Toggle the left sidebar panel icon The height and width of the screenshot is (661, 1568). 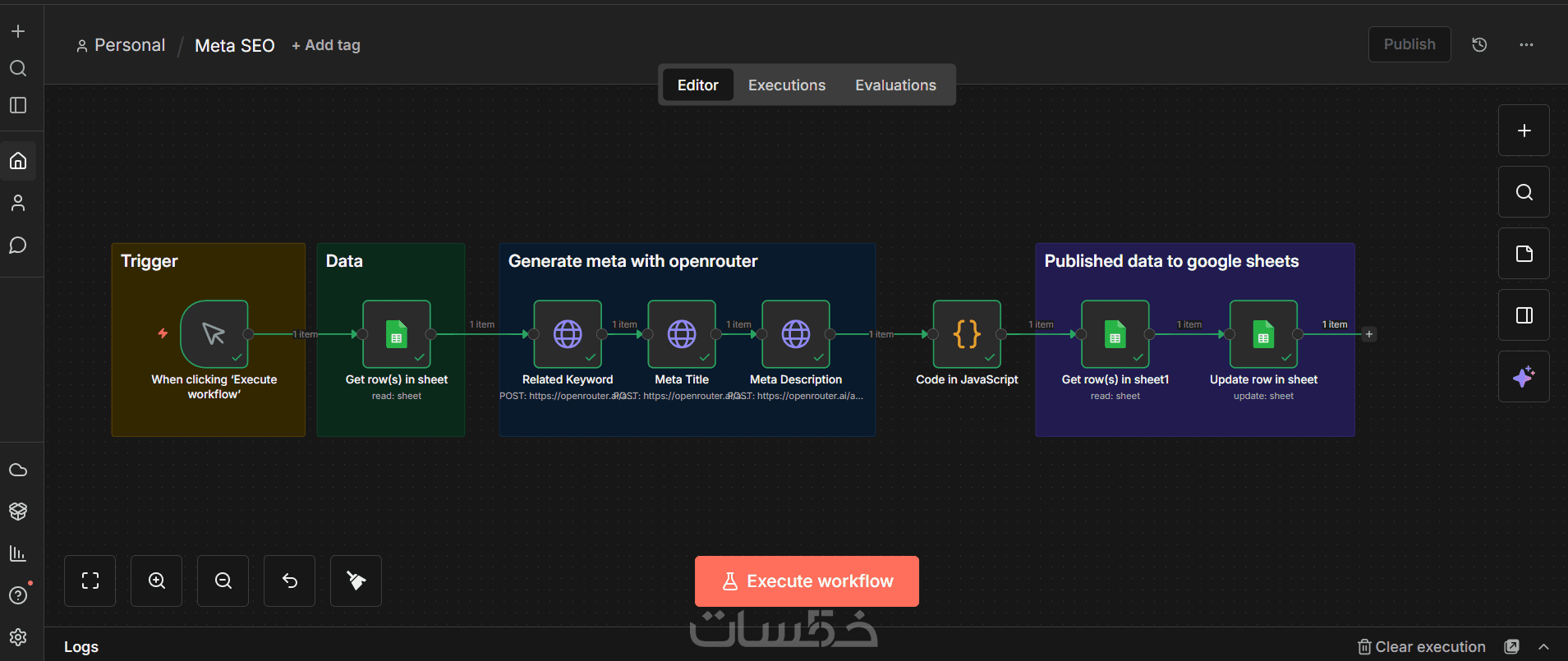coord(18,105)
